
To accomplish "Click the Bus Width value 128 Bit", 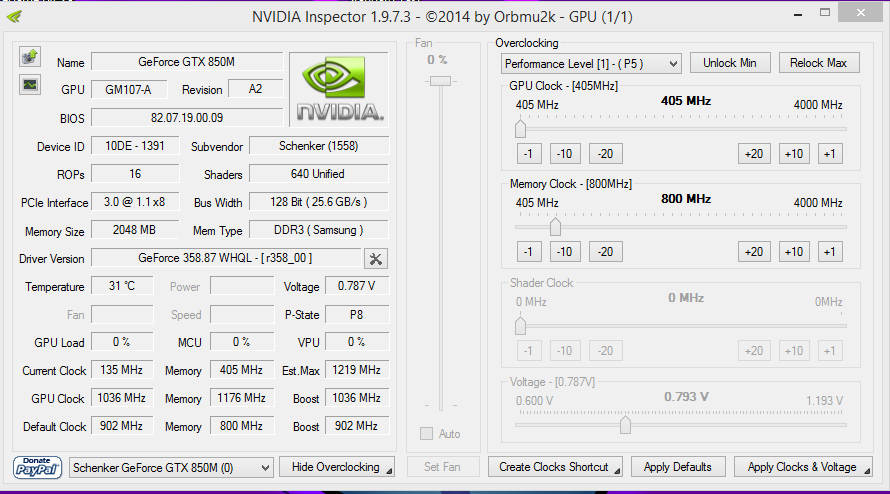I will point(318,202).
